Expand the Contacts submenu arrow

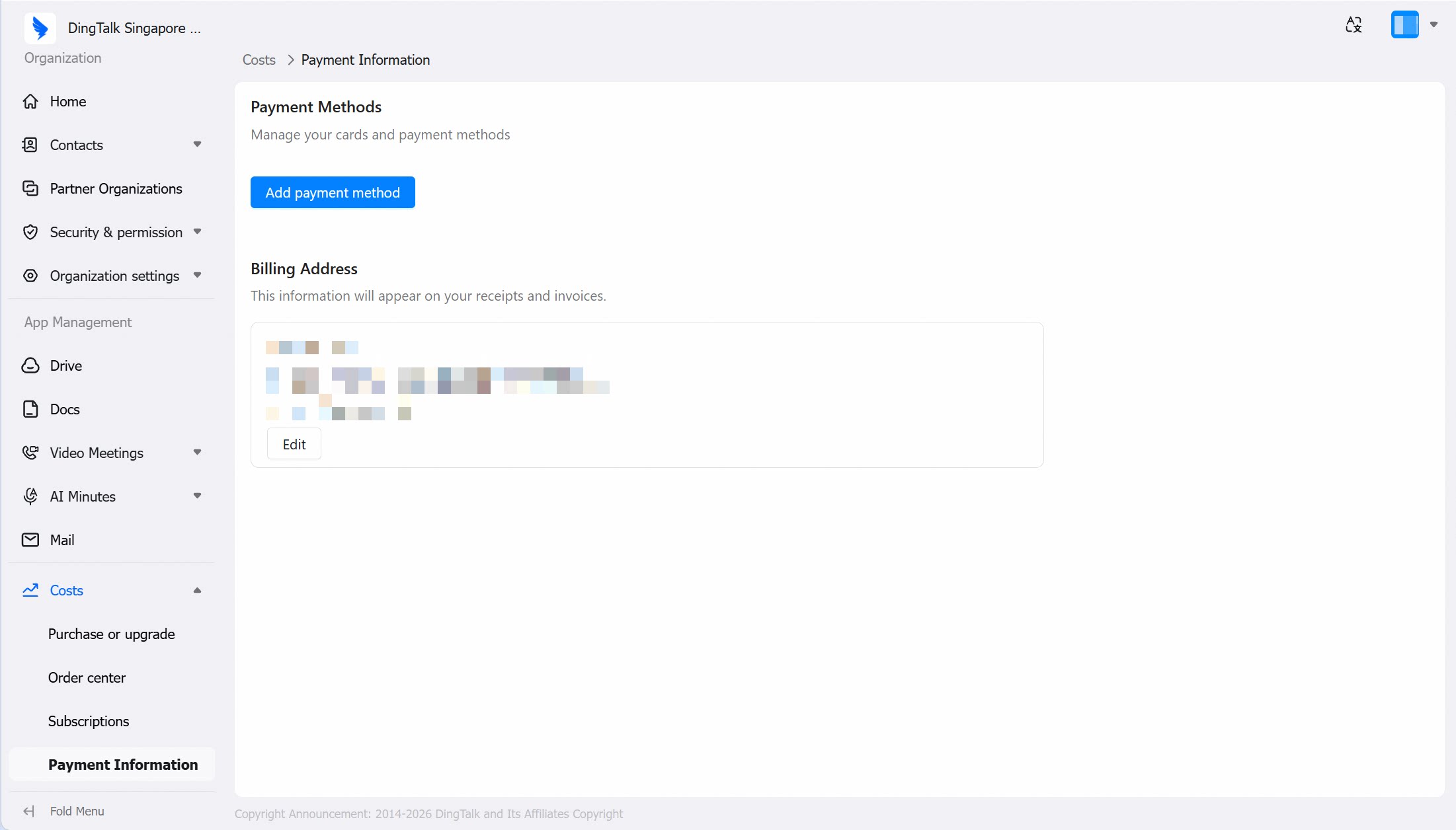pyautogui.click(x=197, y=144)
